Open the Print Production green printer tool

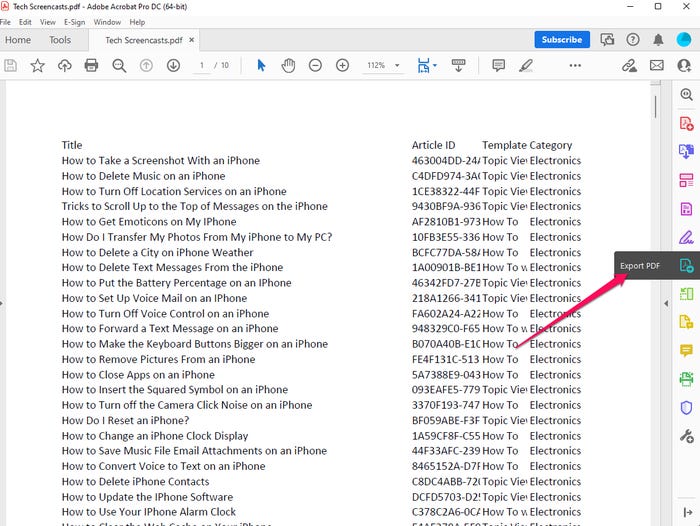(x=686, y=379)
